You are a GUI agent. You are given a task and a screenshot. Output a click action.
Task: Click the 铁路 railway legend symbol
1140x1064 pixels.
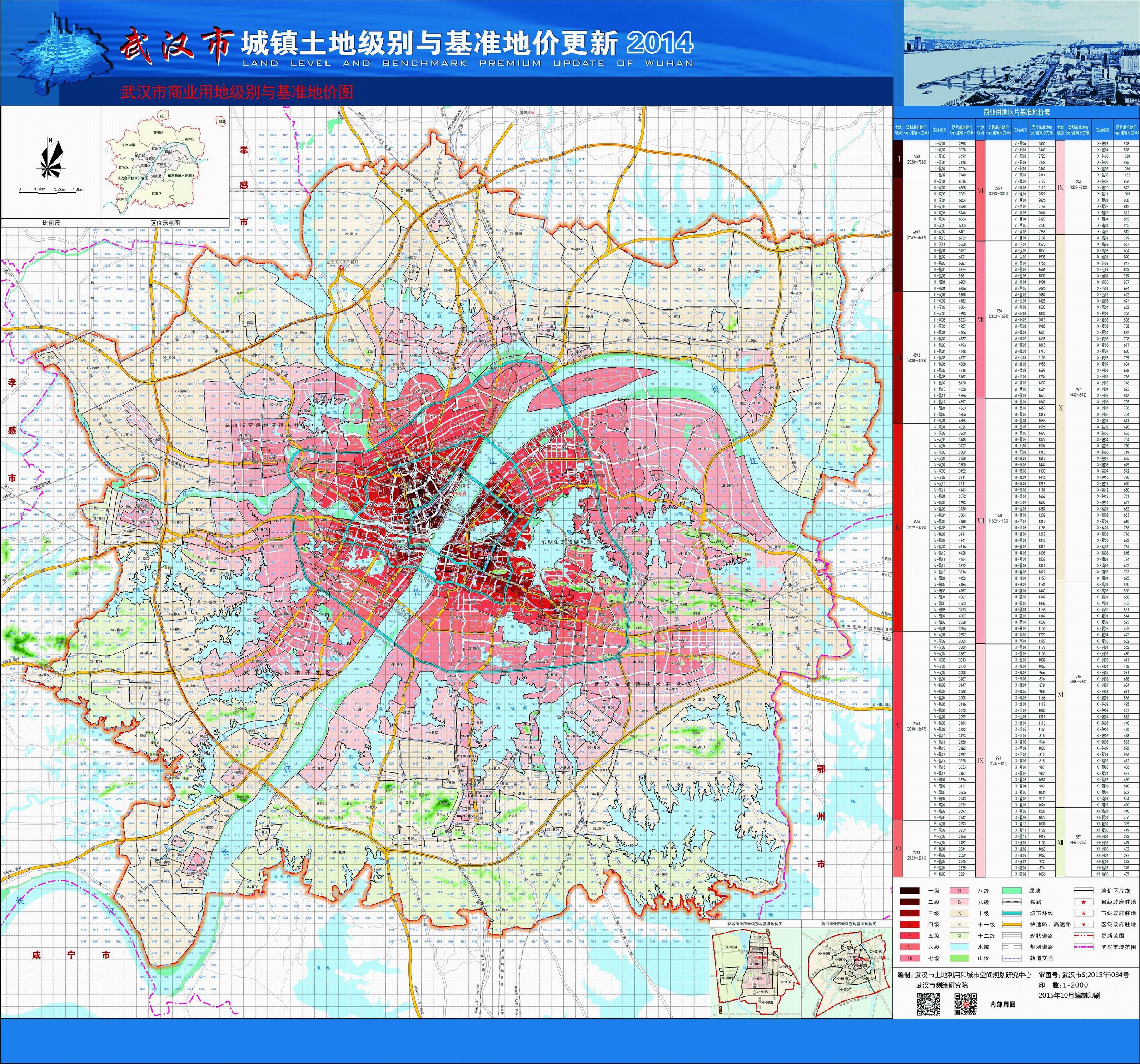(1012, 902)
